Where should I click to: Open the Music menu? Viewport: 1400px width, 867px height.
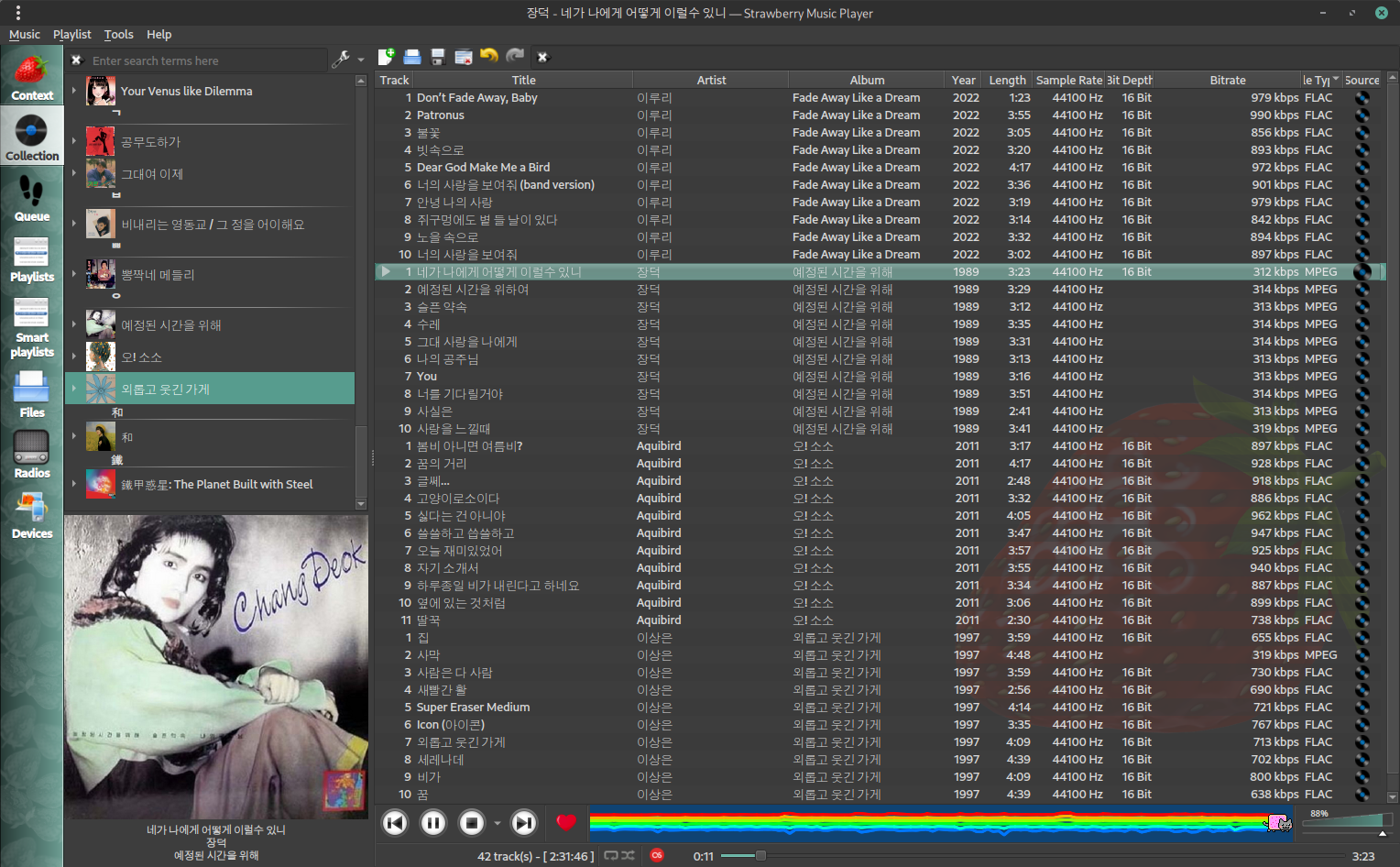point(25,35)
